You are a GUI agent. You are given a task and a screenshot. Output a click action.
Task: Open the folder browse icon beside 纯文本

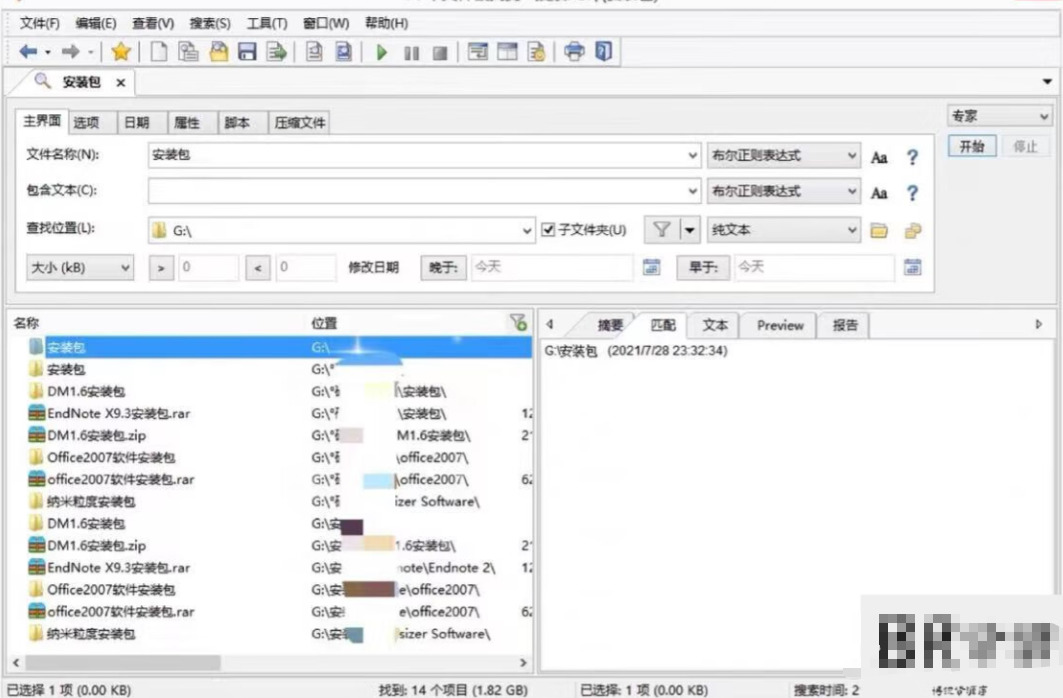pos(879,231)
